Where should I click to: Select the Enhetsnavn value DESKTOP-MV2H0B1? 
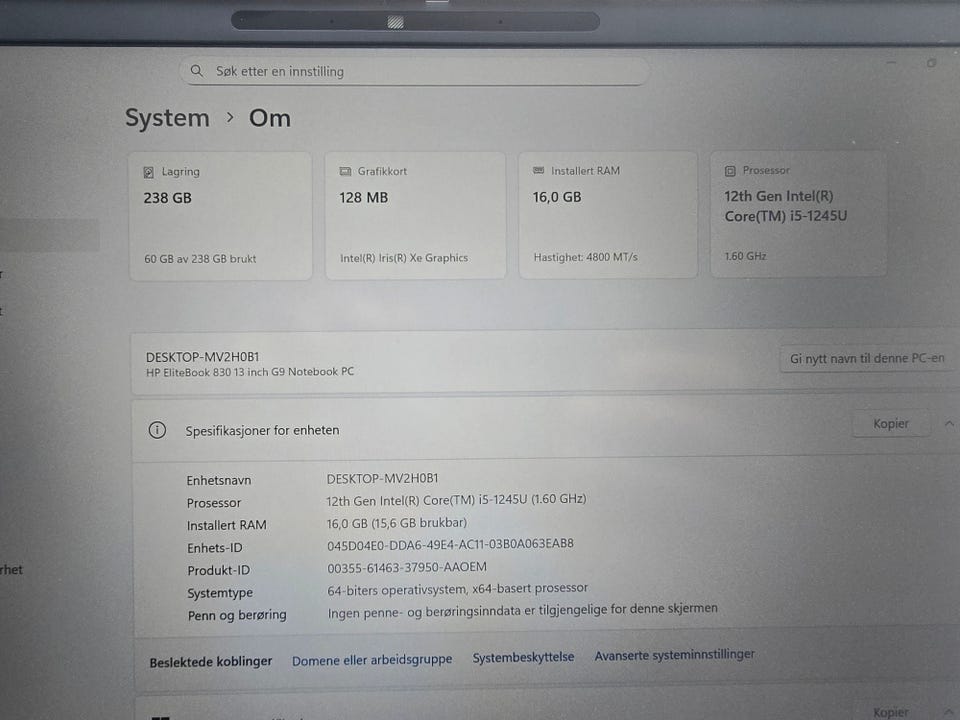[x=382, y=478]
